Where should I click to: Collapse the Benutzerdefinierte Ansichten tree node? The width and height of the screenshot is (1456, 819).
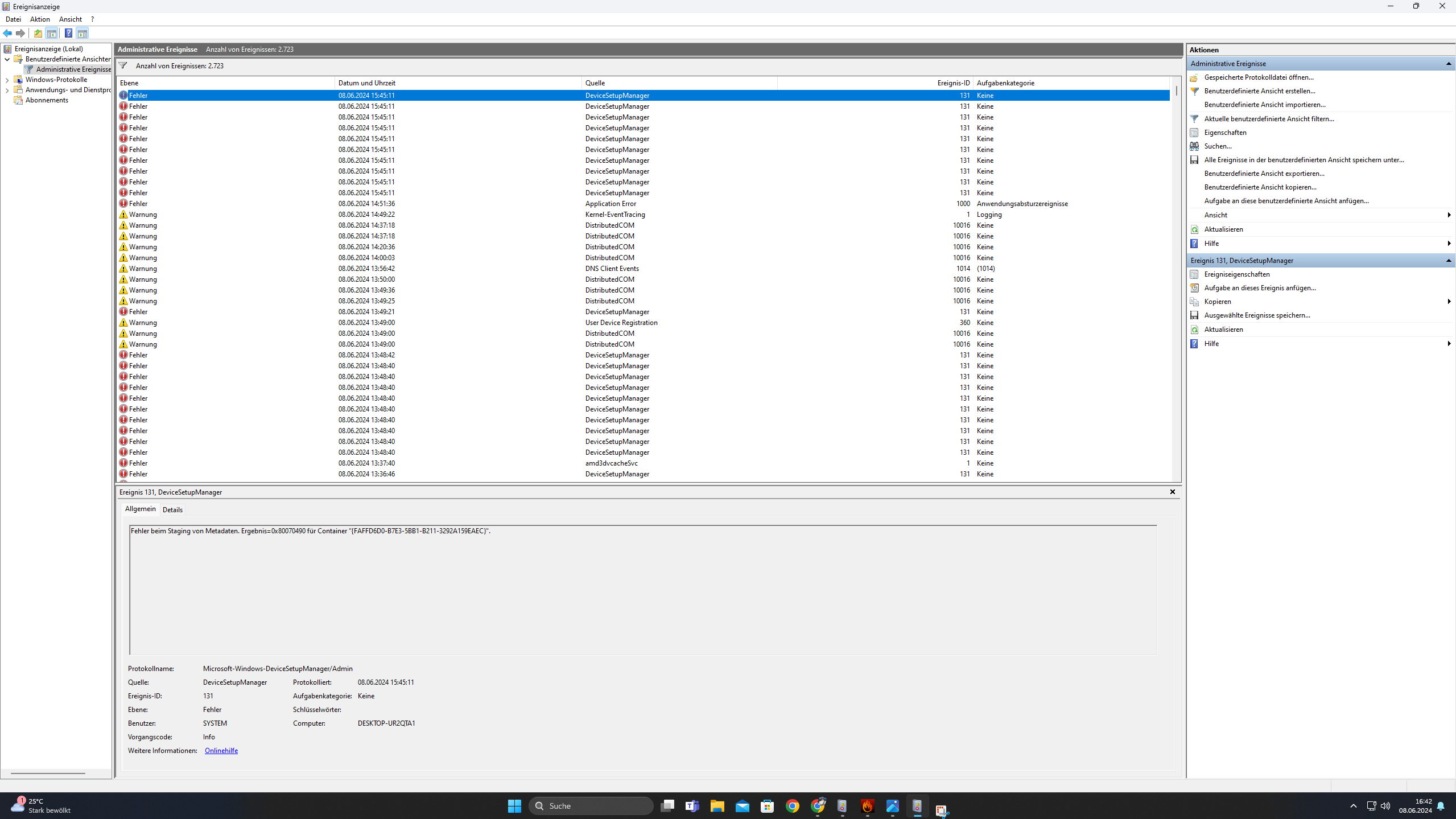coord(7,59)
